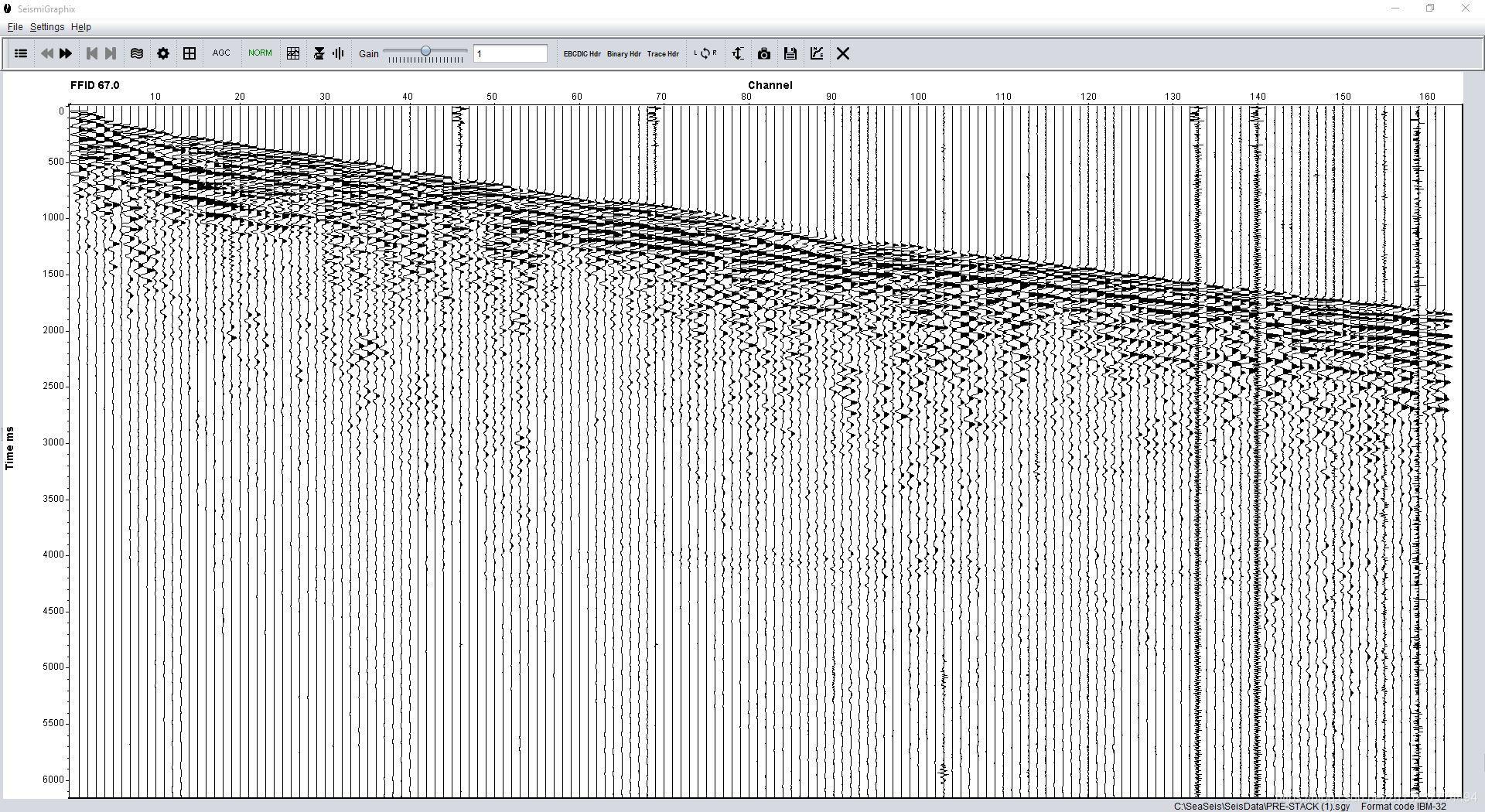Open the Binary Hdr viewer
The height and width of the screenshot is (812, 1485).
(x=624, y=54)
